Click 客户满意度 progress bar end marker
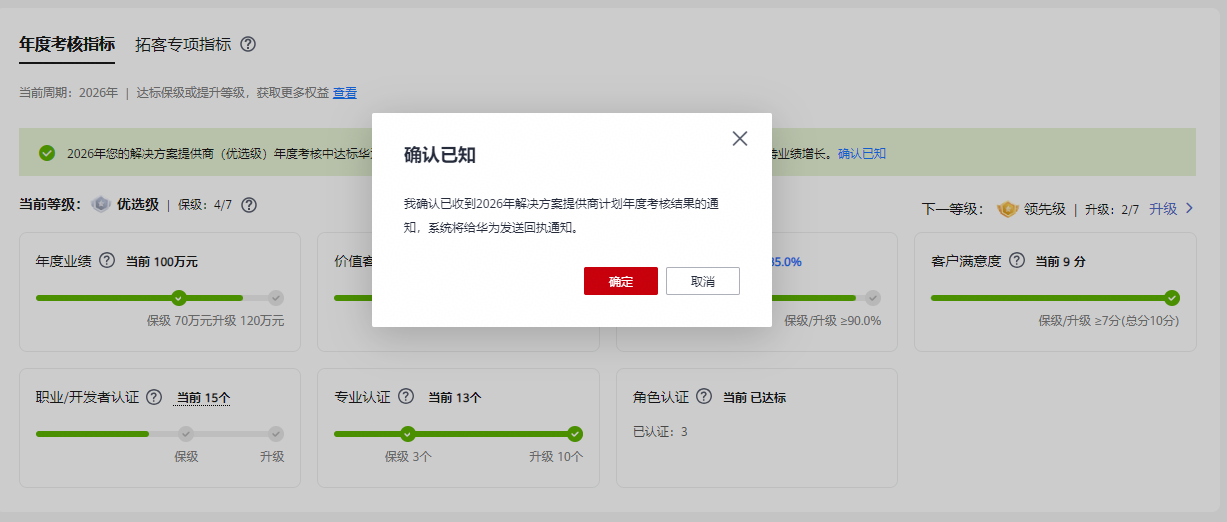Screen dimensions: 1227x522 1172,297
